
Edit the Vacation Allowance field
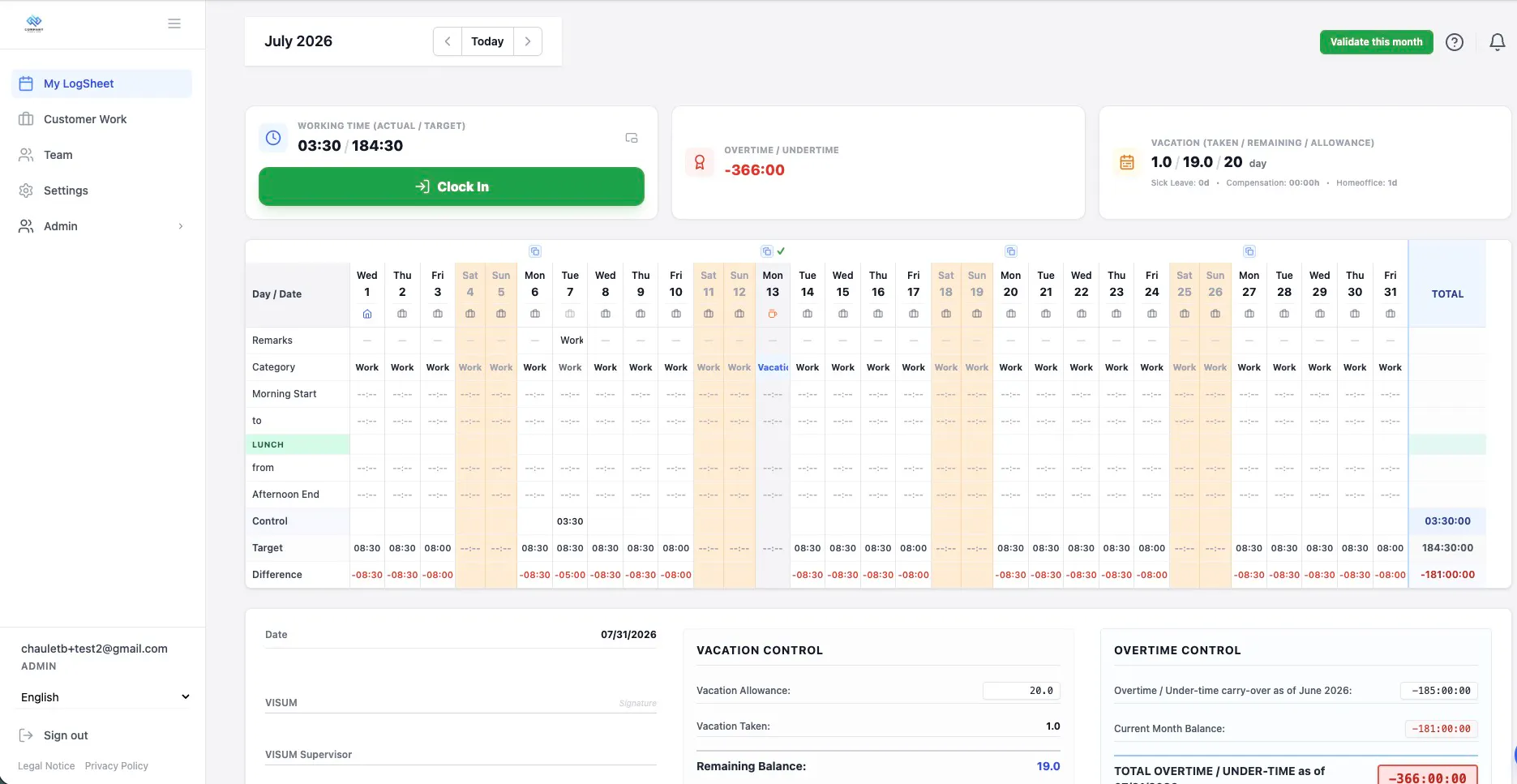(1022, 691)
